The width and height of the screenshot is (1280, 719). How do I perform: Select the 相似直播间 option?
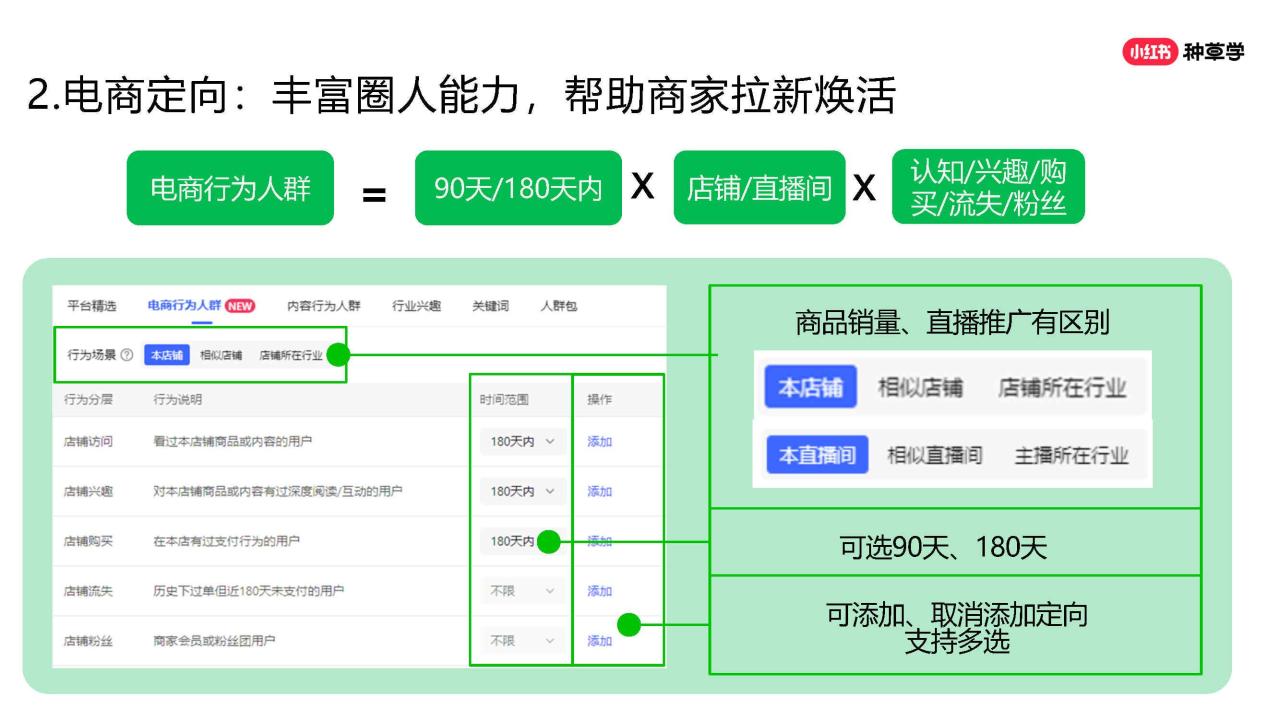pos(935,456)
